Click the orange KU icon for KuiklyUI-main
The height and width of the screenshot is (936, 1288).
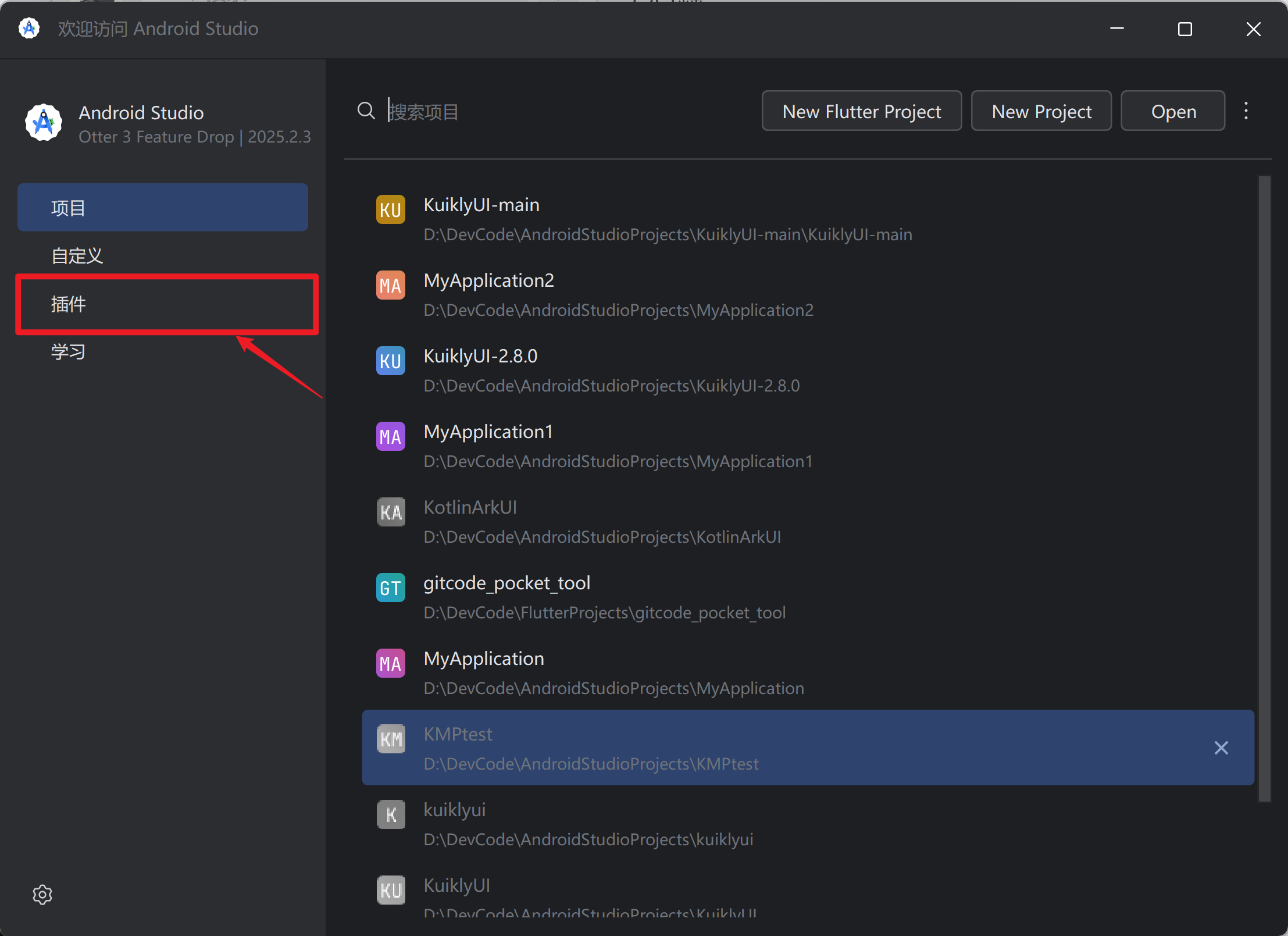[x=391, y=210]
